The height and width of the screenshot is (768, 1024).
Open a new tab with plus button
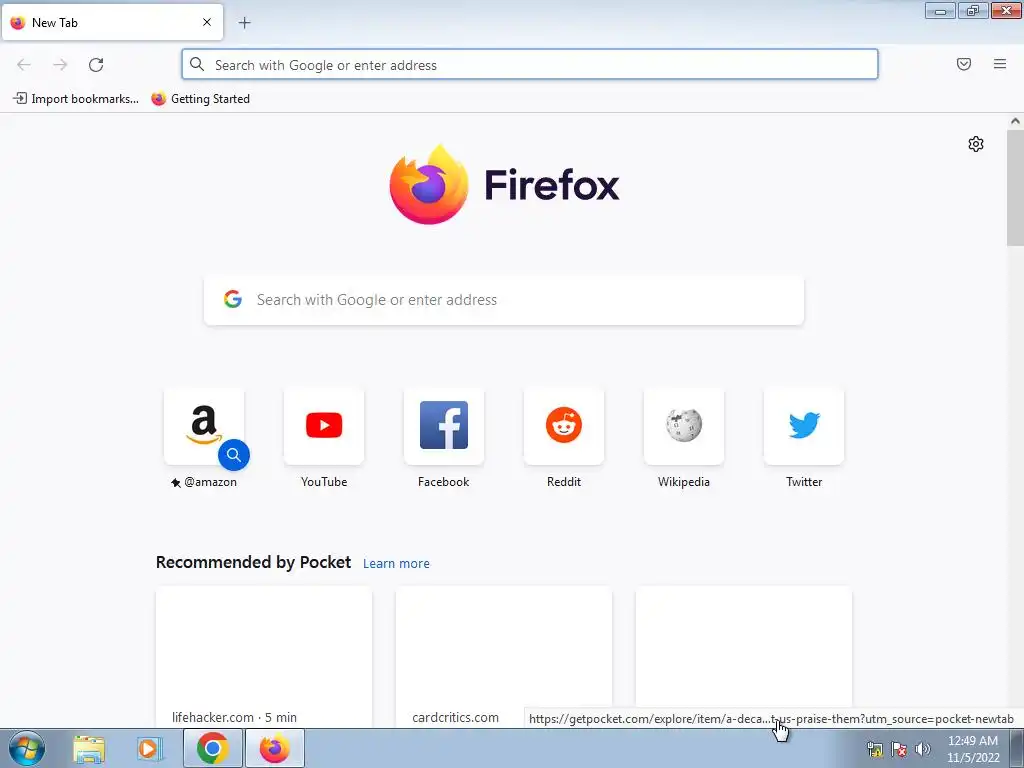(x=244, y=23)
